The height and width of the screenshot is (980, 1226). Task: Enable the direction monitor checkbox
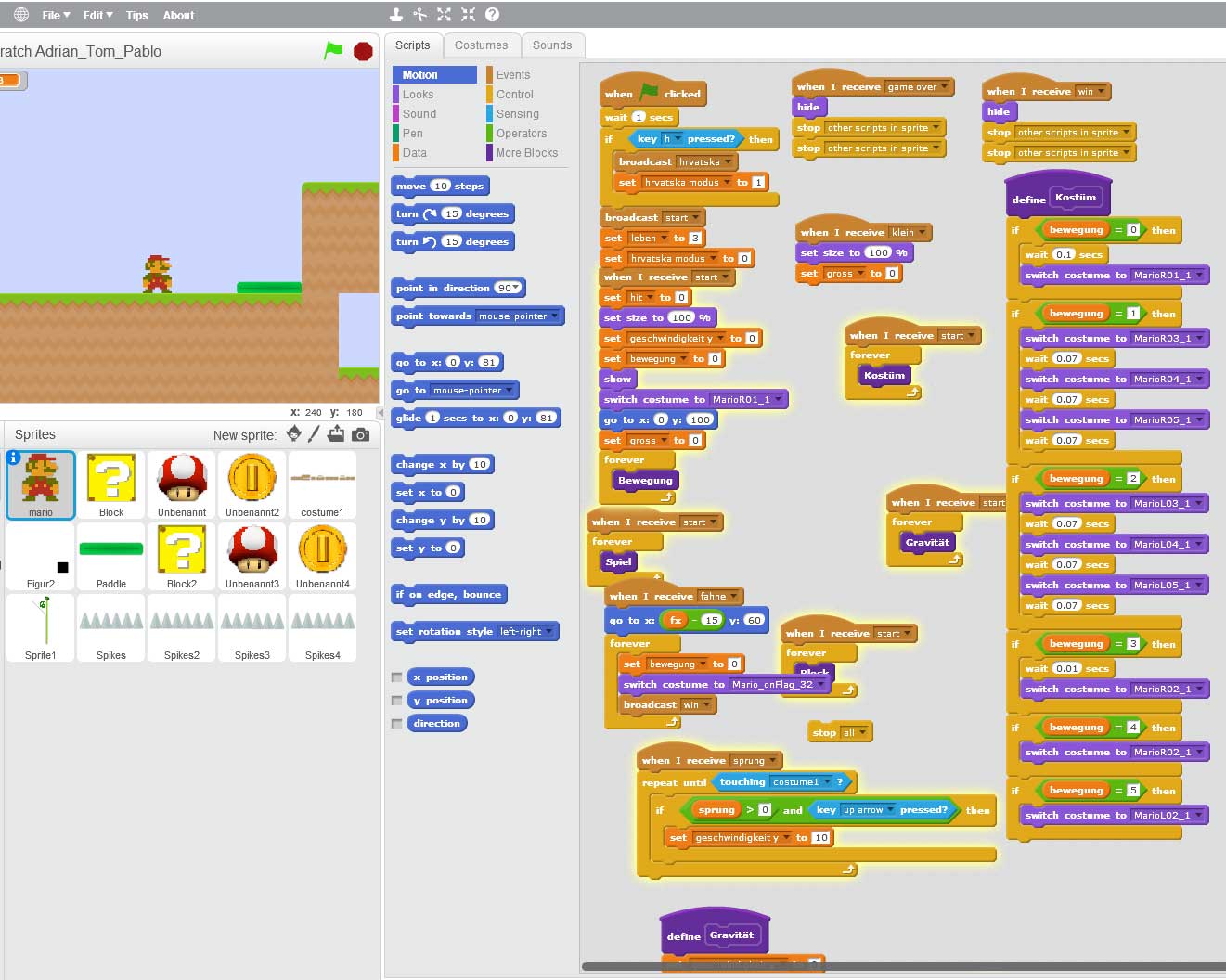click(397, 724)
